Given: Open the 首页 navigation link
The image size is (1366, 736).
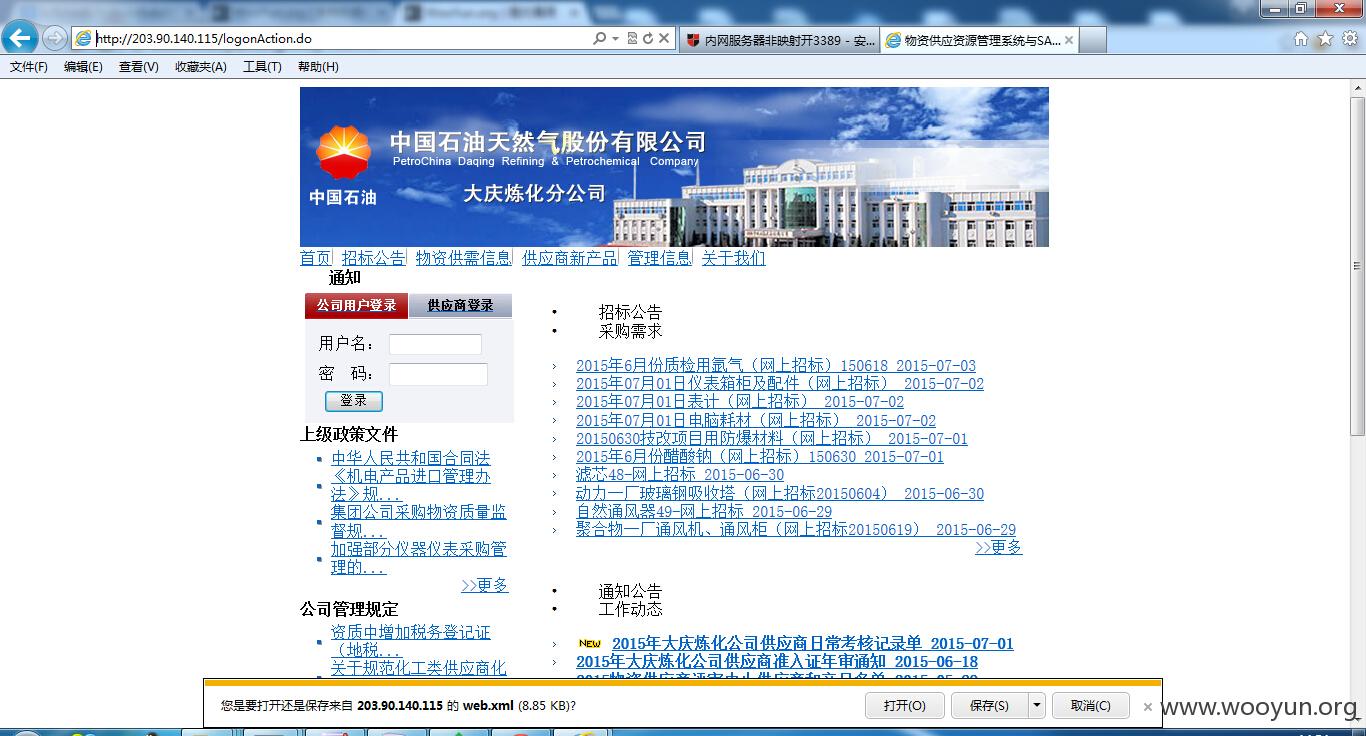Looking at the screenshot, I should tap(315, 258).
